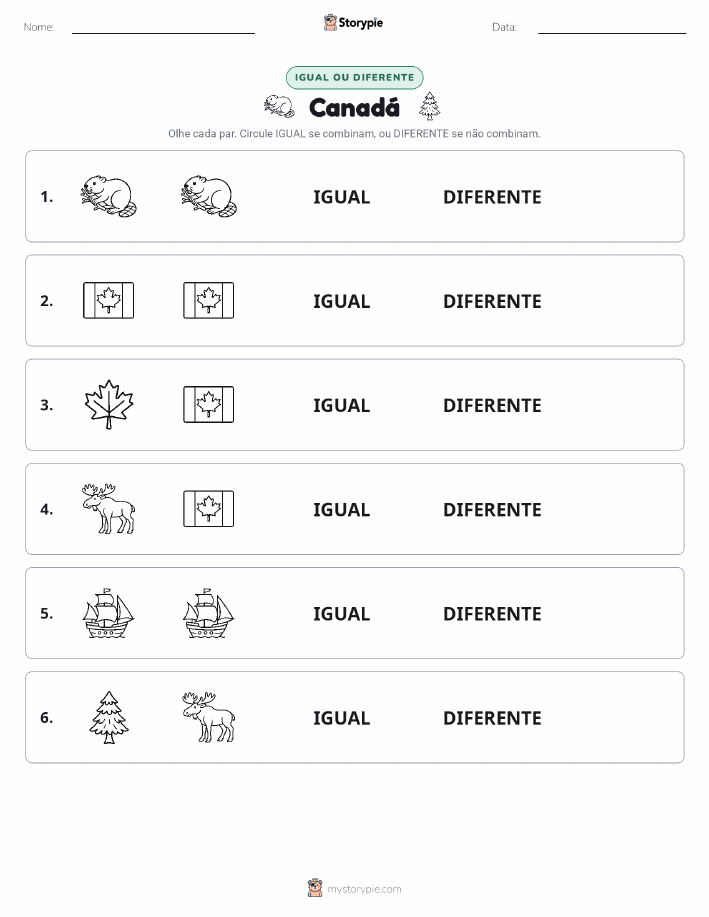Select DIFERENTE for row 4
Screen dimensions: 709x917
492,509
